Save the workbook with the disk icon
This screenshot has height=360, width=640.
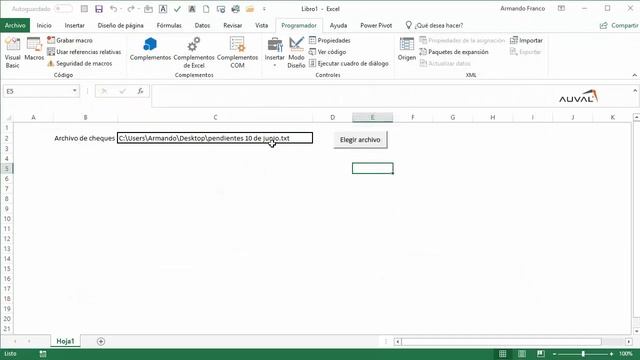99,9
